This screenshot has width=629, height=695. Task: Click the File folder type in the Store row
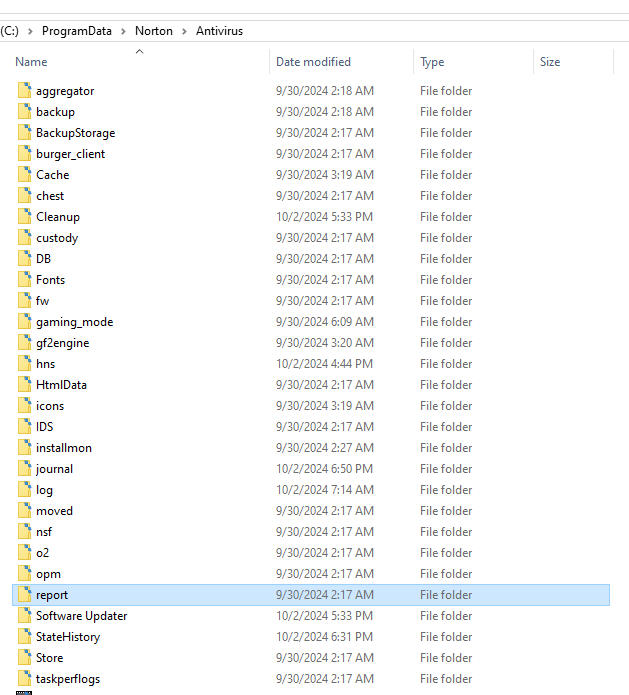pos(446,658)
